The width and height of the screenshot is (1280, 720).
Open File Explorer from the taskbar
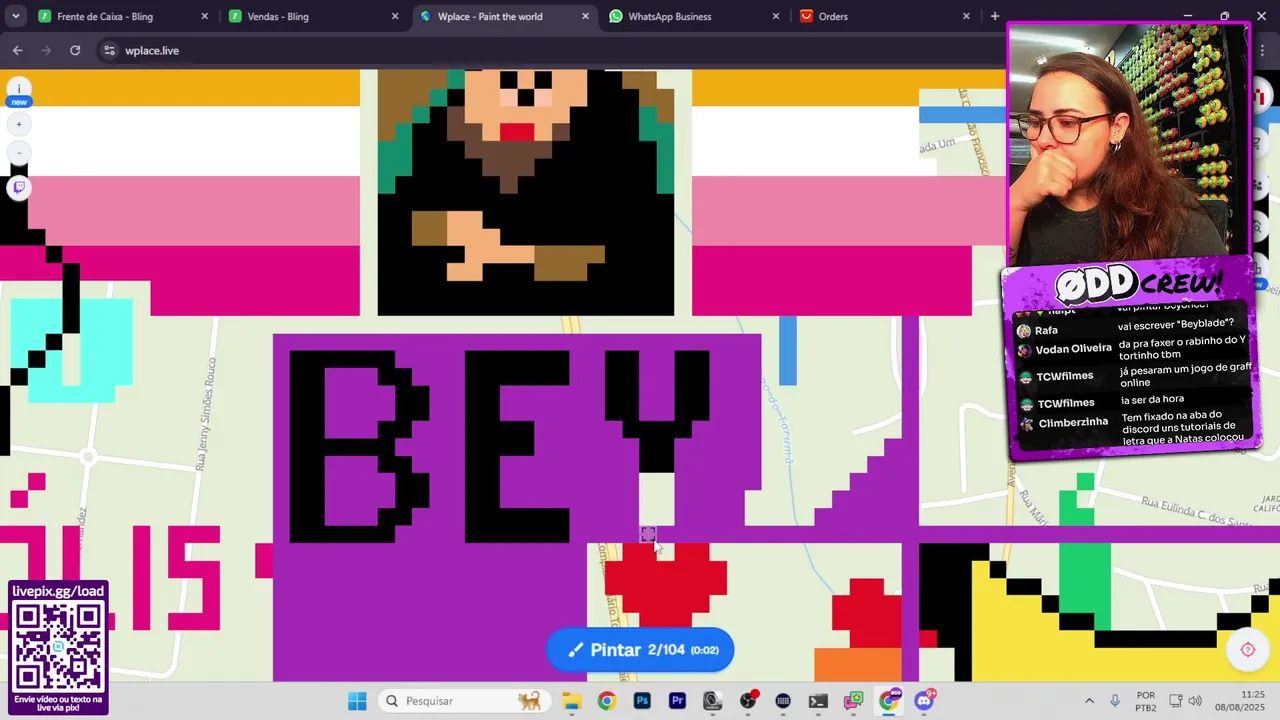(x=571, y=701)
